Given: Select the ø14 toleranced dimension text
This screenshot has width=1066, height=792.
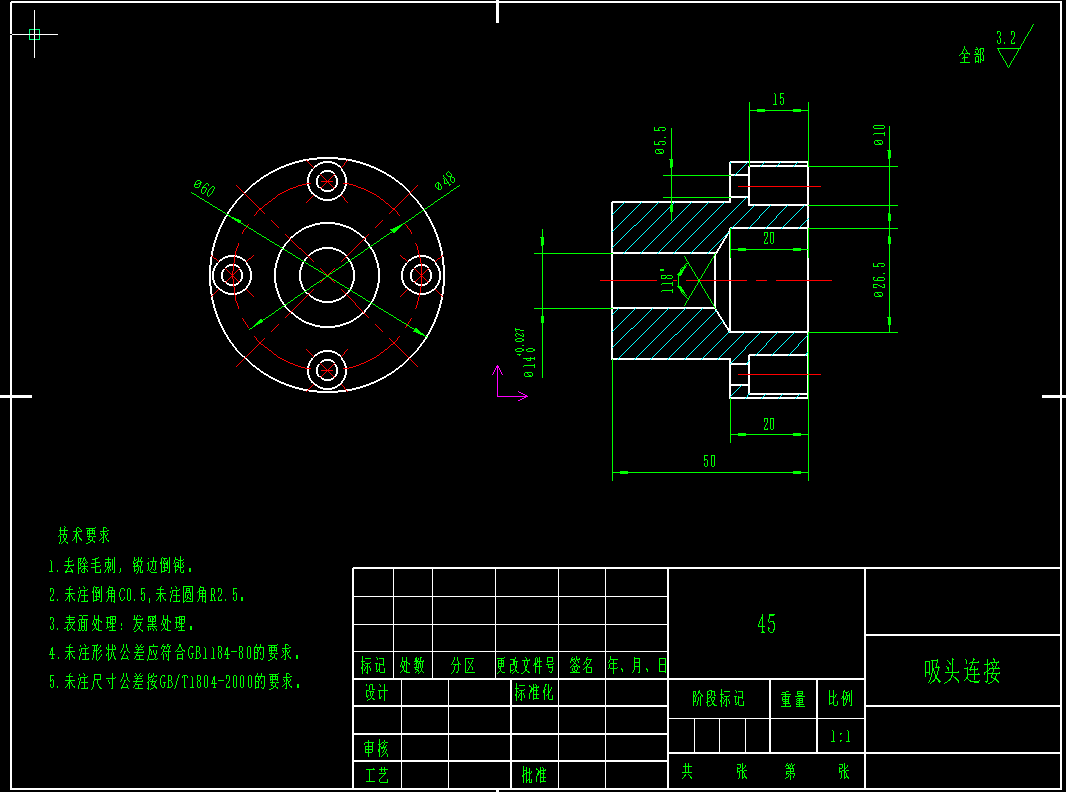Looking at the screenshot, I should (x=526, y=354).
